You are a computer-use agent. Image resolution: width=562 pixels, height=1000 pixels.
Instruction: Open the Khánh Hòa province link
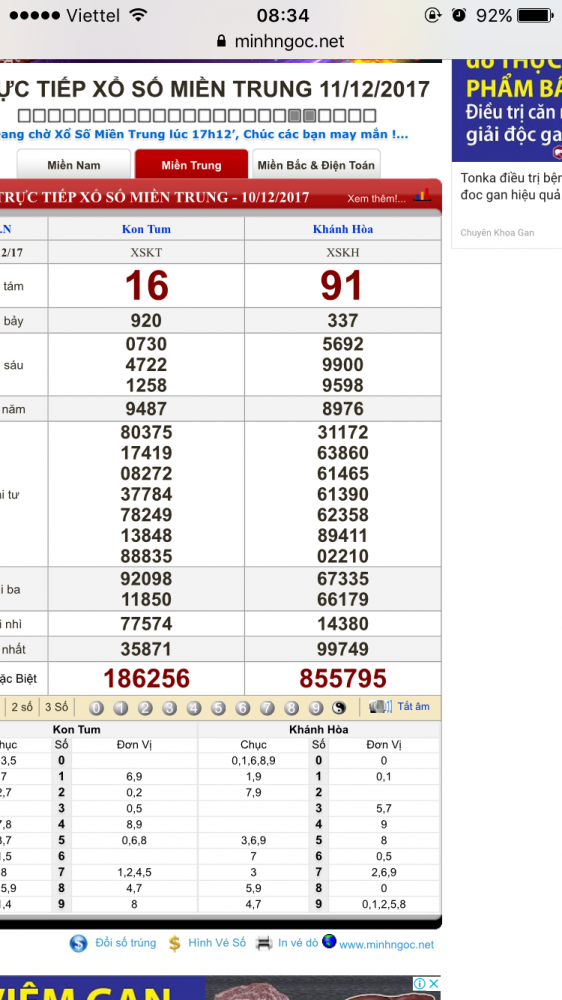coord(343,229)
